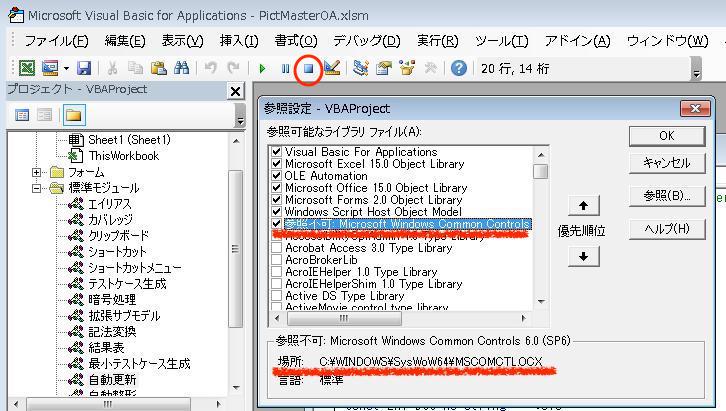This screenshot has width=726, height=411.
Task: Close the Project - VBAProject panel
Action: (235, 91)
